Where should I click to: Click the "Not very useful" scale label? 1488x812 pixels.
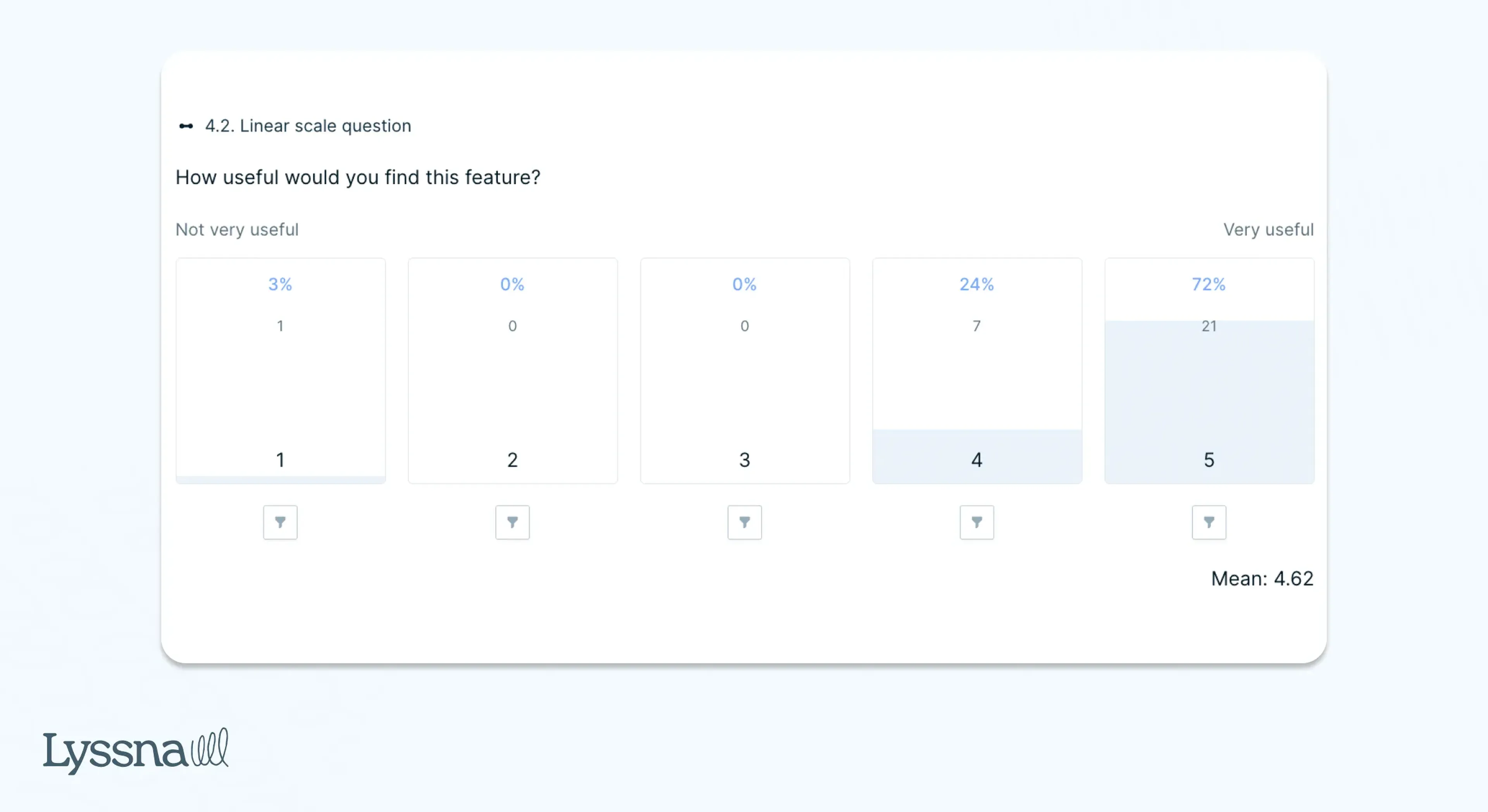pos(237,229)
